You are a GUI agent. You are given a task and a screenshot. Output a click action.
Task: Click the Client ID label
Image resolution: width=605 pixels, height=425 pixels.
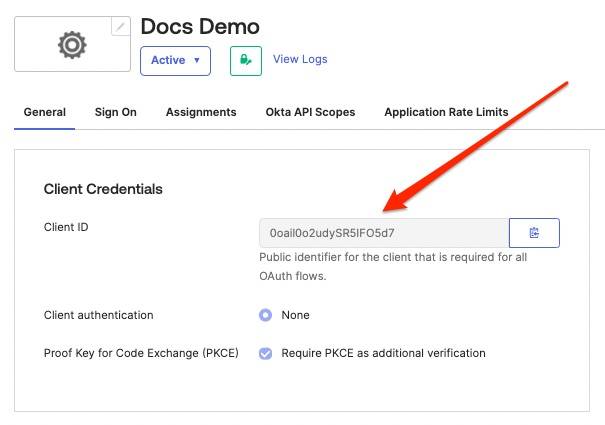66,227
